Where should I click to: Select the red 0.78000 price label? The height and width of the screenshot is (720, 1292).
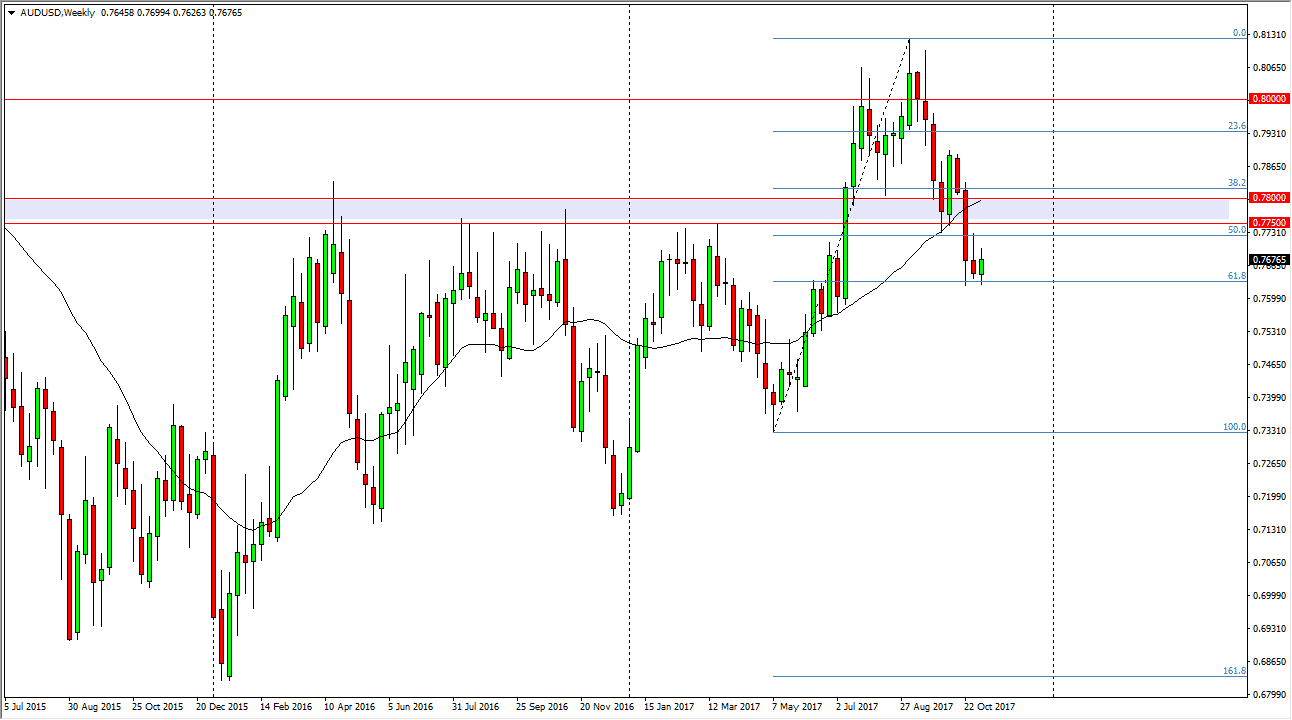tap(1268, 198)
